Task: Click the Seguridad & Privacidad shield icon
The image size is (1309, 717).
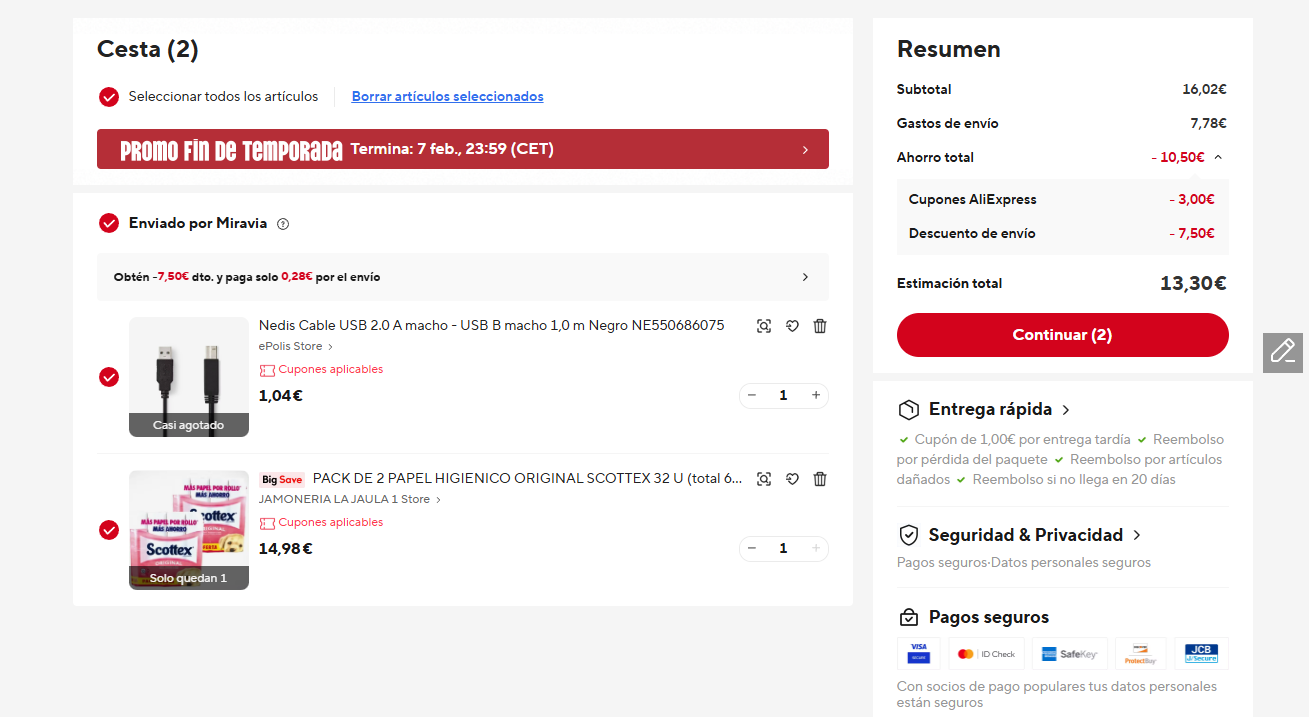Action: coord(908,535)
